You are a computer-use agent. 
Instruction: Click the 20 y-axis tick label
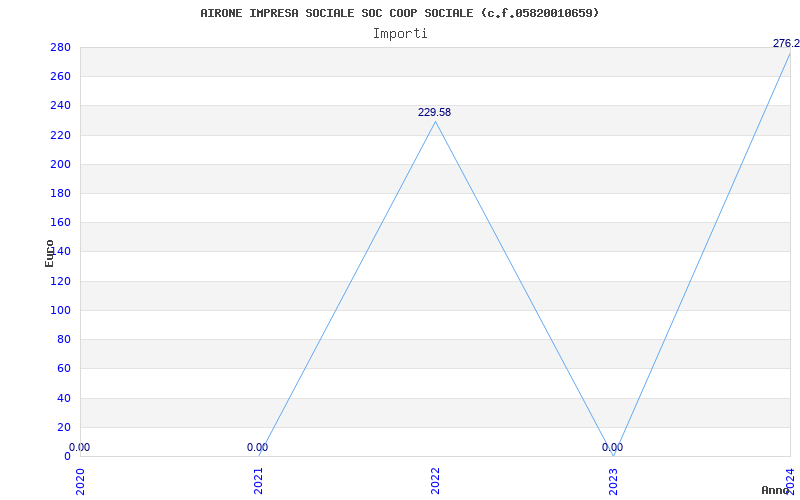[64, 427]
